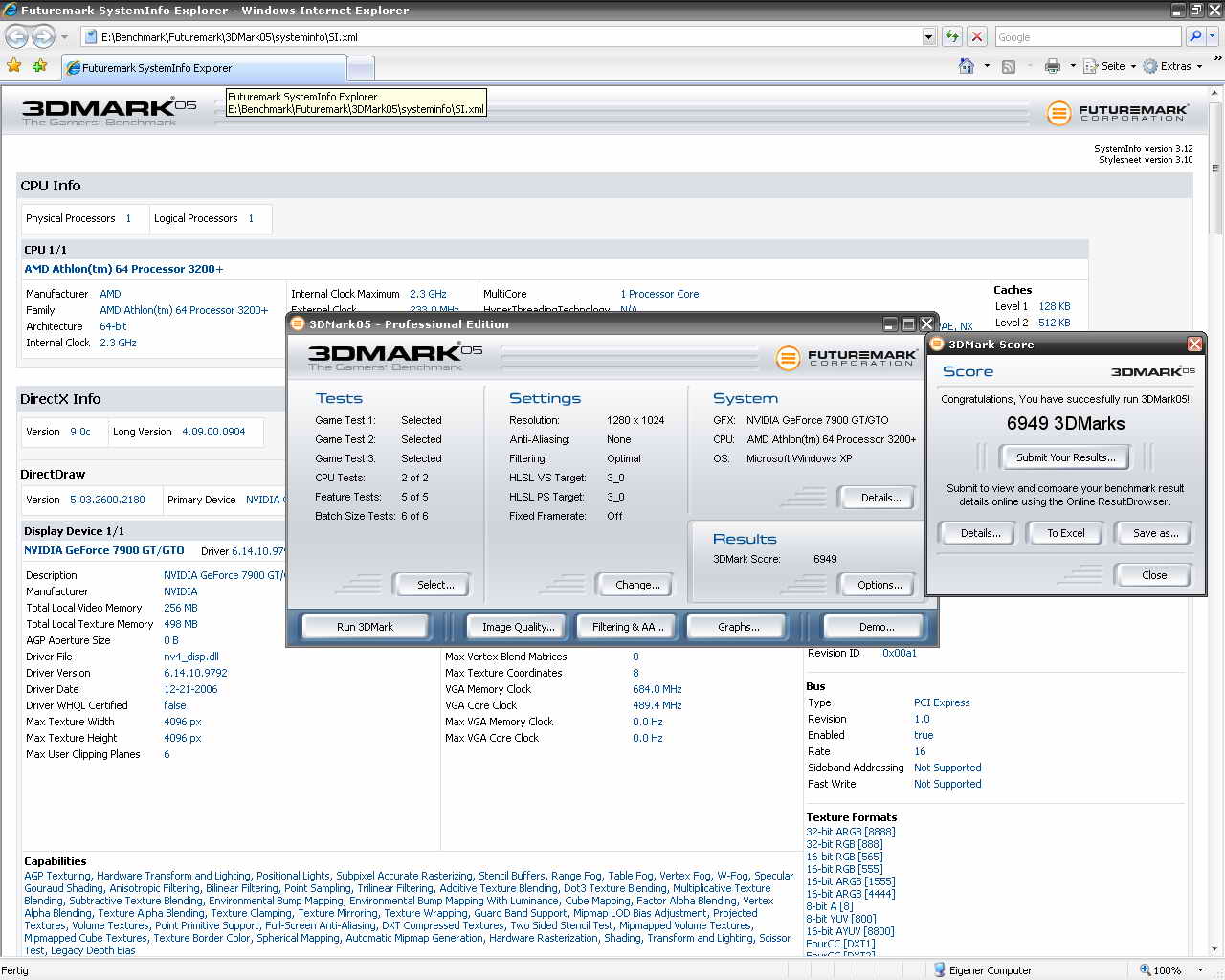Click the nv4_disp.dll driver file value

click(x=190, y=657)
